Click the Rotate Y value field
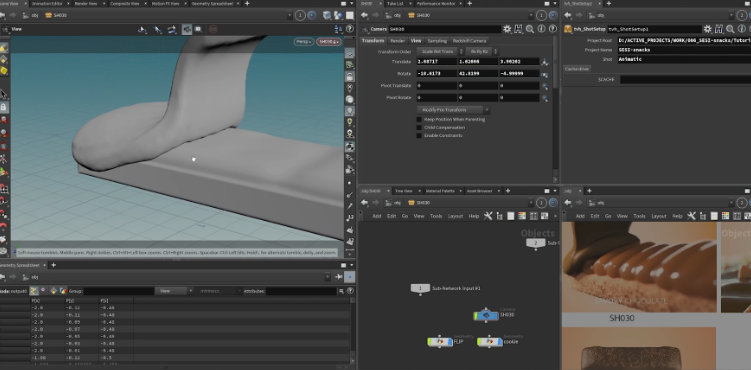Image resolution: width=751 pixels, height=370 pixels. tap(478, 74)
